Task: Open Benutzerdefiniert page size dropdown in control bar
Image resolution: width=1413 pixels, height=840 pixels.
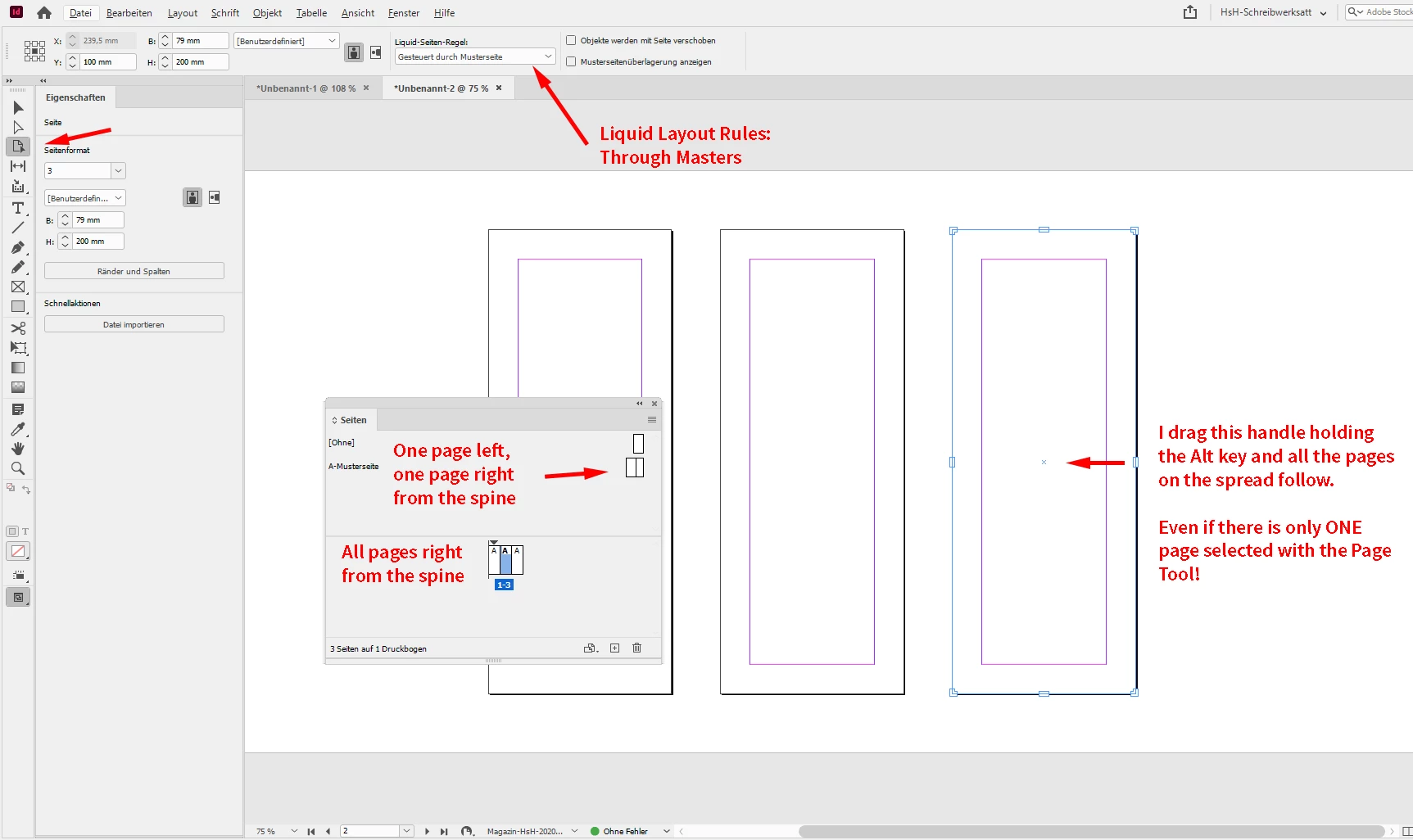Action: pos(287,41)
